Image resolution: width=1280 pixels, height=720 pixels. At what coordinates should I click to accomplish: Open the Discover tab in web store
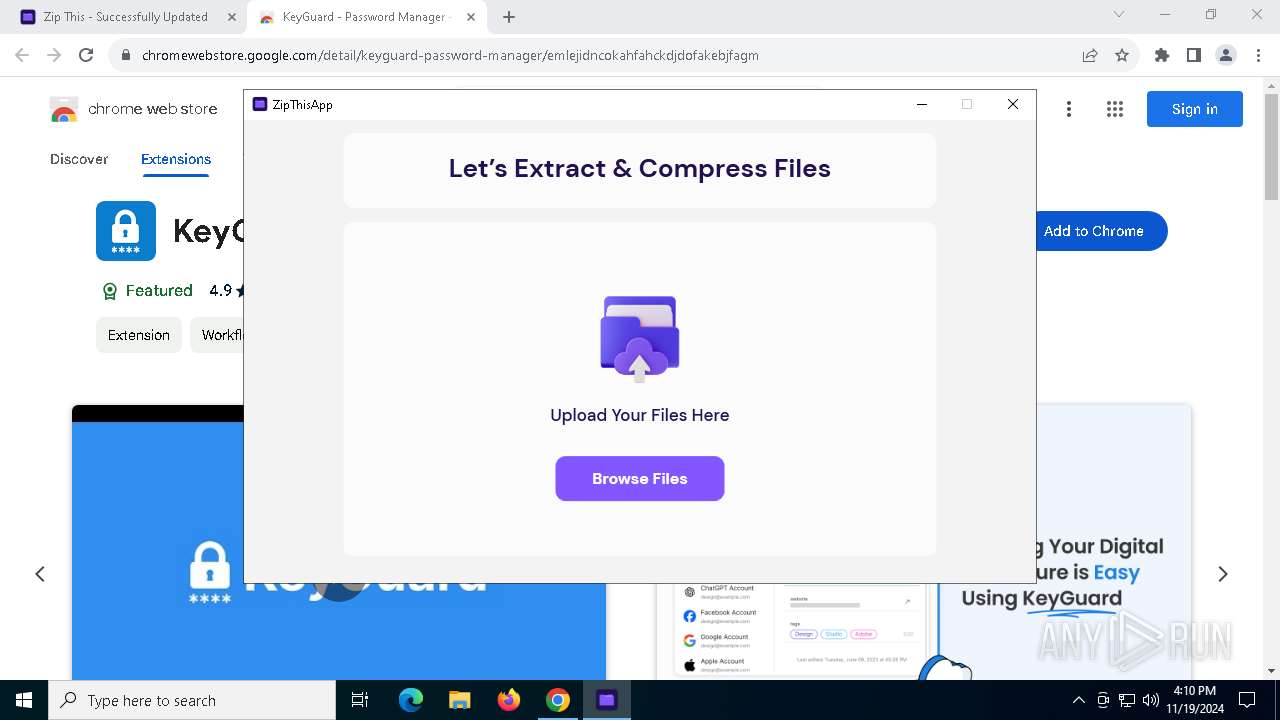[79, 159]
